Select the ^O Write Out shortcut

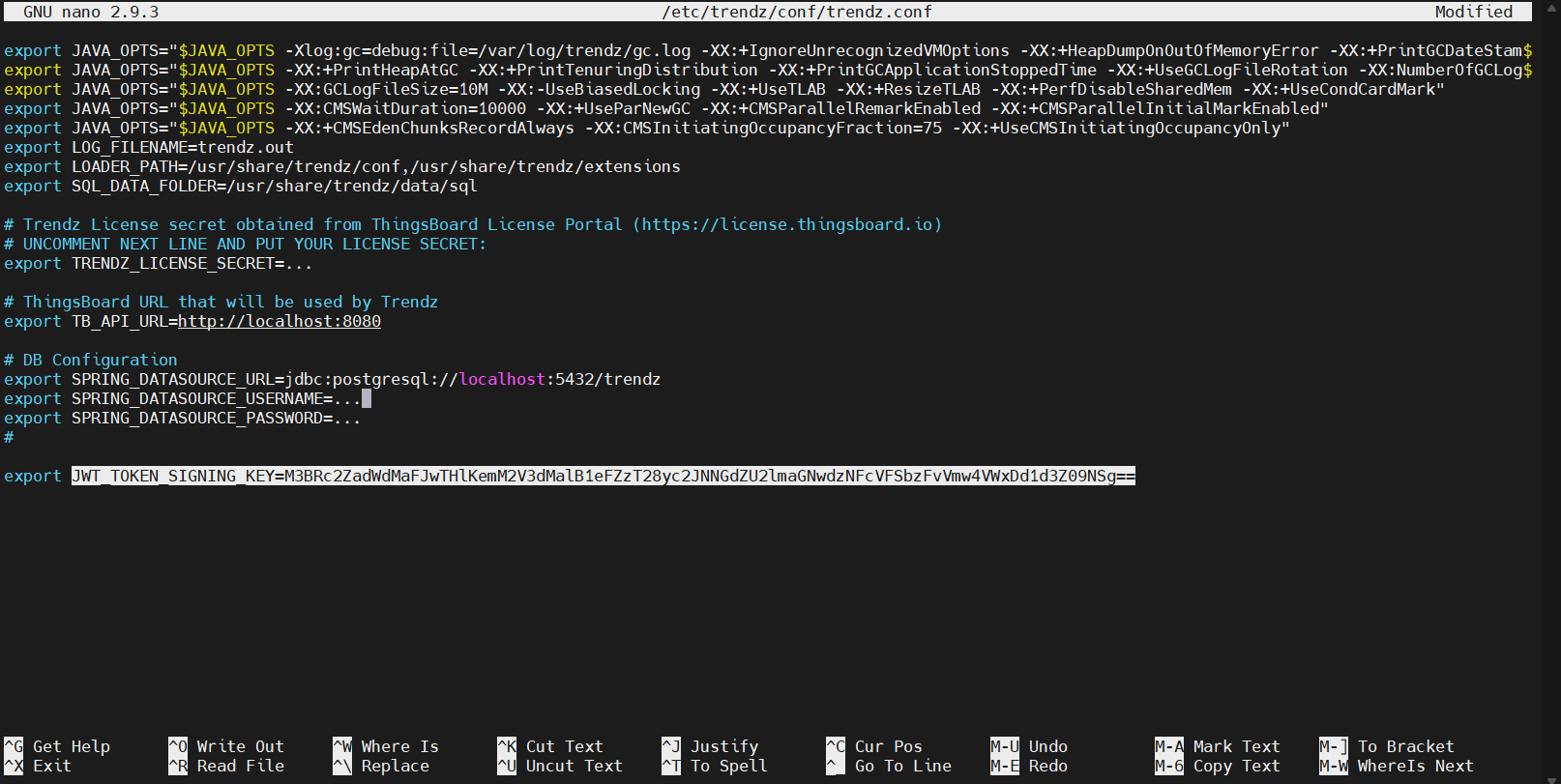tap(227, 746)
